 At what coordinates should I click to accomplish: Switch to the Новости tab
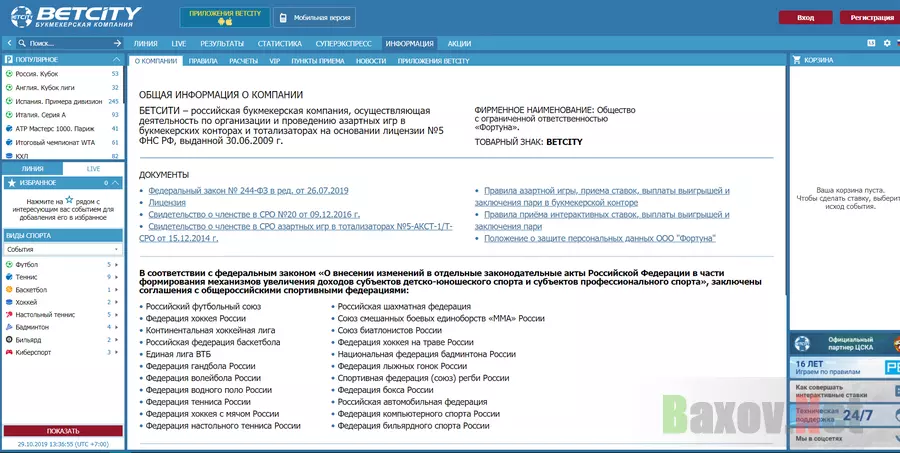pyautogui.click(x=371, y=61)
